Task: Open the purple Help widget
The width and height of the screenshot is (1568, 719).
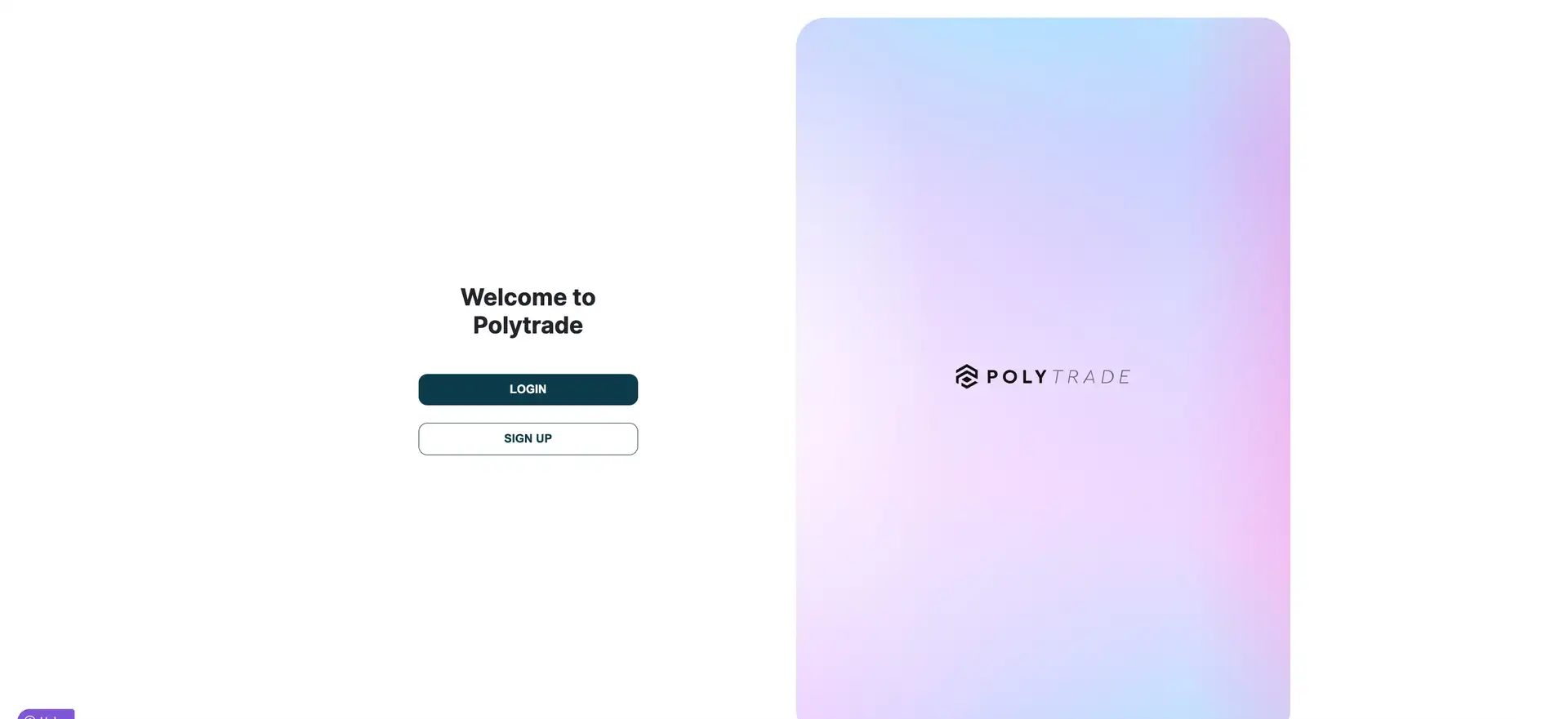Action: tap(46, 714)
